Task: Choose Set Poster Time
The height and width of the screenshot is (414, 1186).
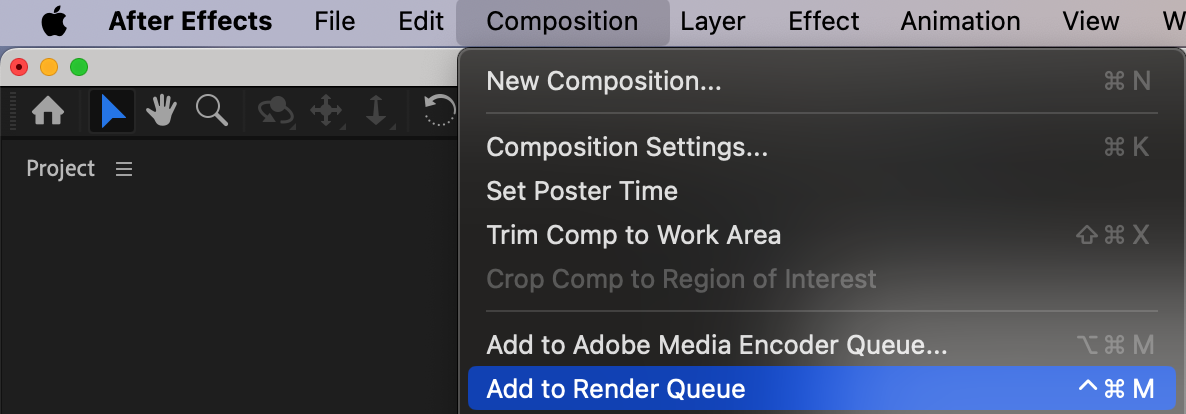Action: click(581, 191)
